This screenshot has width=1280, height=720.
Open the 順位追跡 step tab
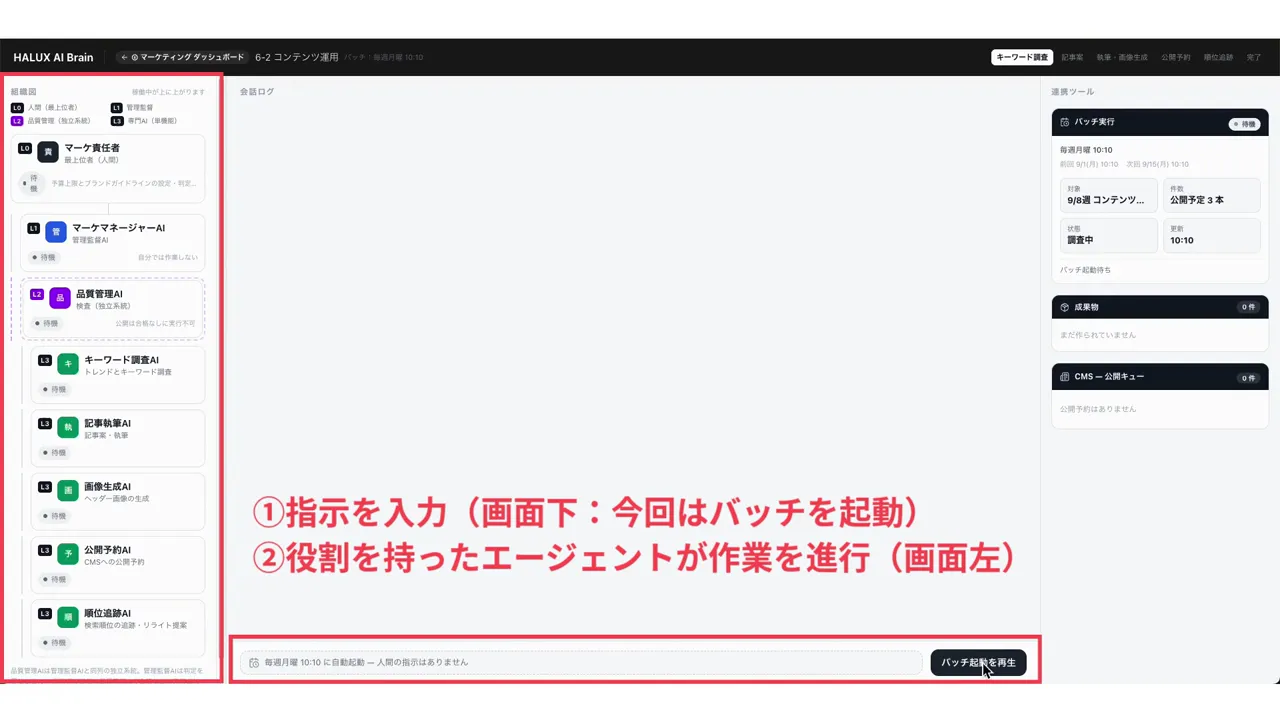pyautogui.click(x=1219, y=57)
